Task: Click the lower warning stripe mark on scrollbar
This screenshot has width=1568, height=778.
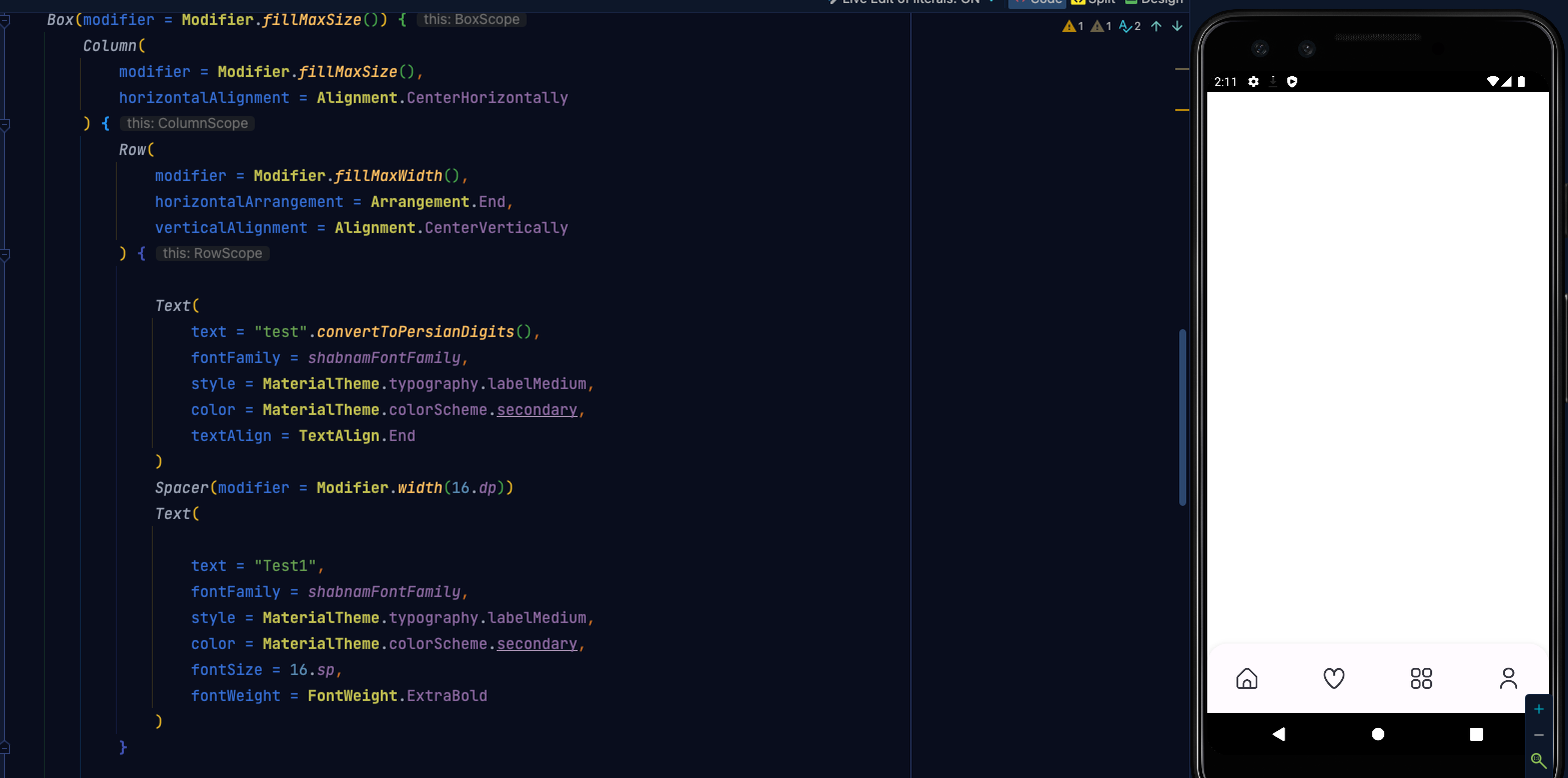Action: tap(1182, 110)
